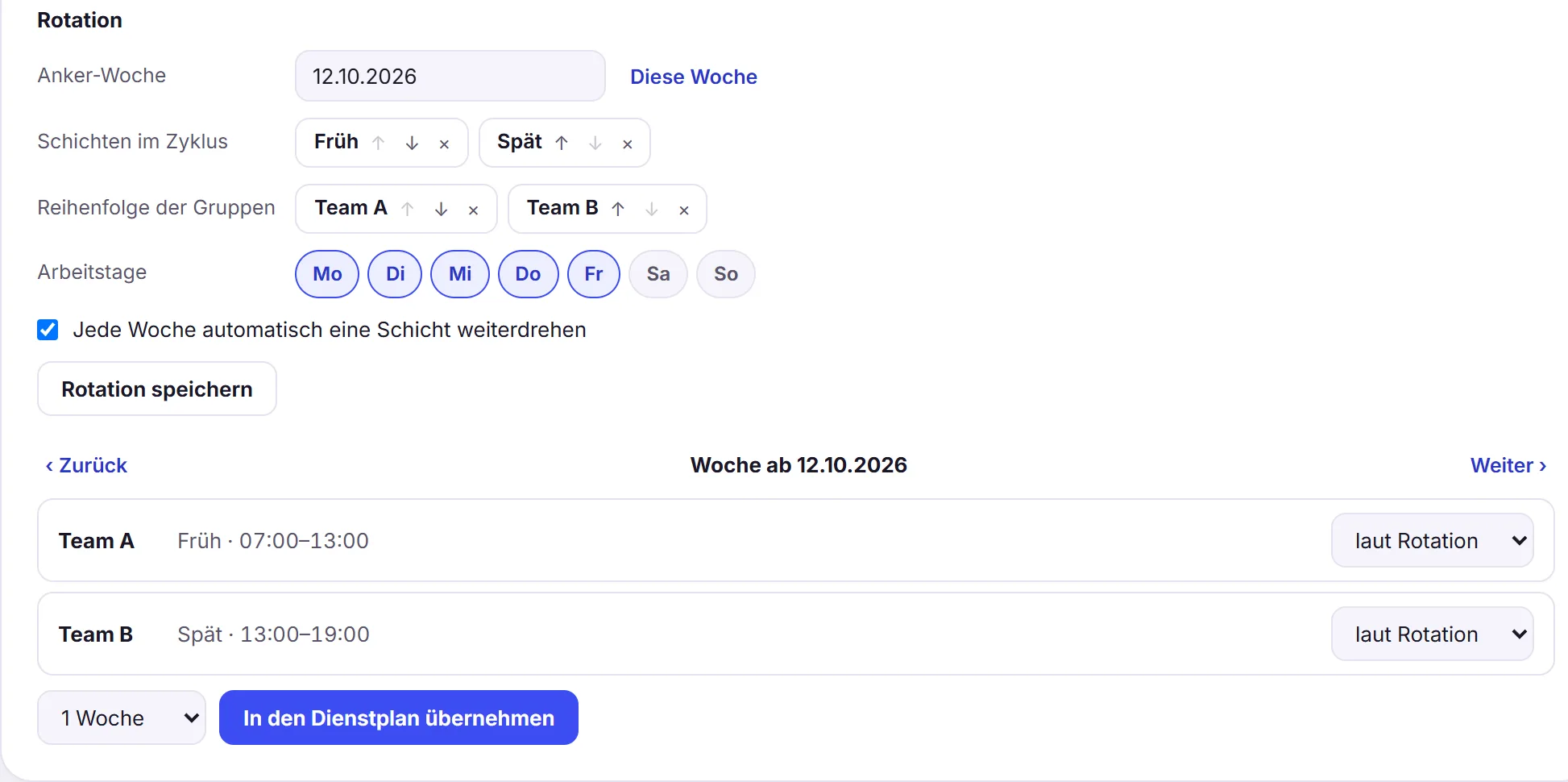Screen dimensions: 1568x782
Task: Open Team B 'laut Rotation' dropdown
Action: click(x=1433, y=634)
